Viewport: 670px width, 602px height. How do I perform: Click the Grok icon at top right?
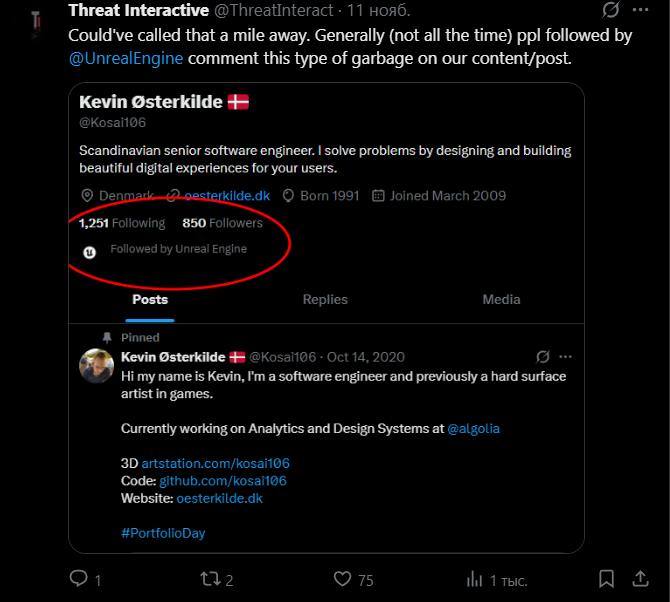point(610,11)
